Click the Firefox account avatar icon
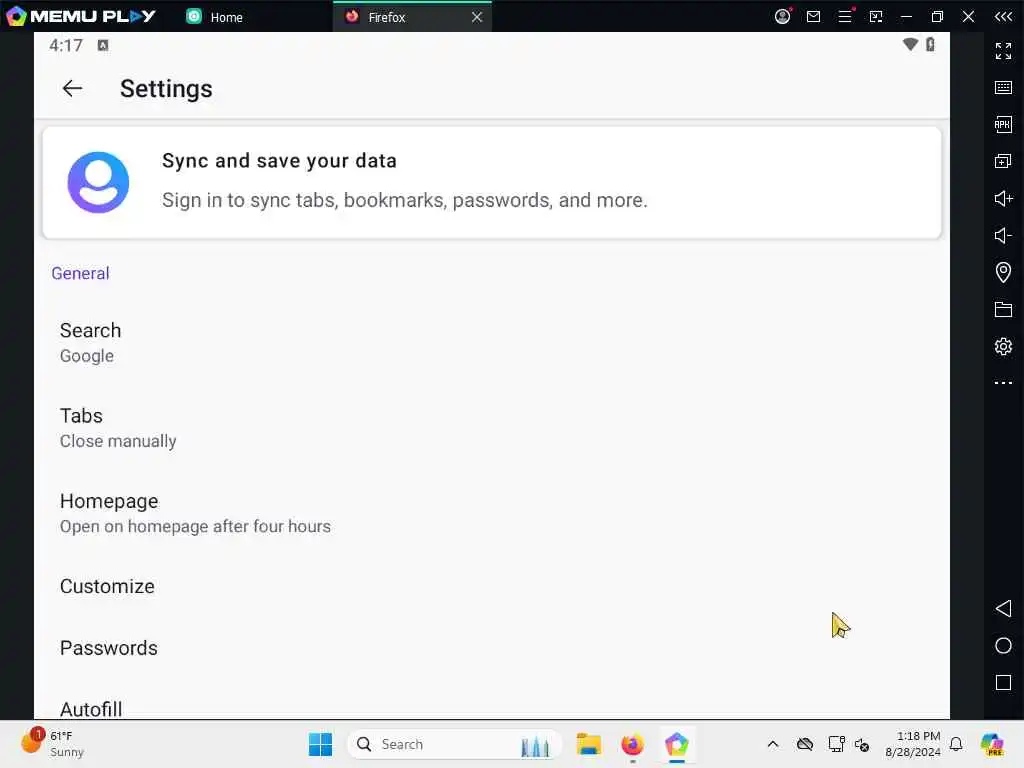This screenshot has width=1024, height=768. [x=98, y=182]
